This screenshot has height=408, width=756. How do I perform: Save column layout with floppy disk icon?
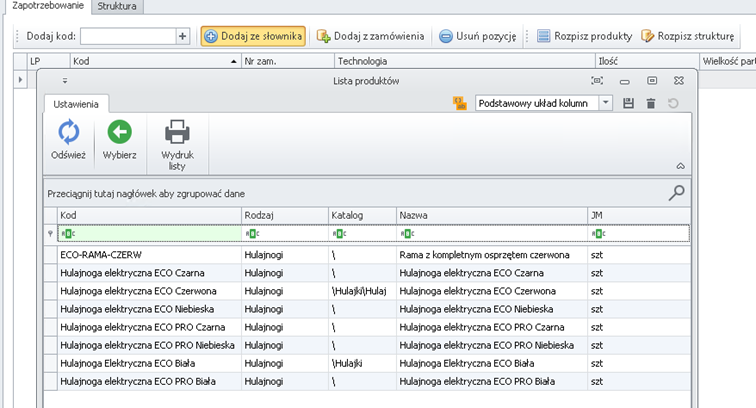[628, 103]
